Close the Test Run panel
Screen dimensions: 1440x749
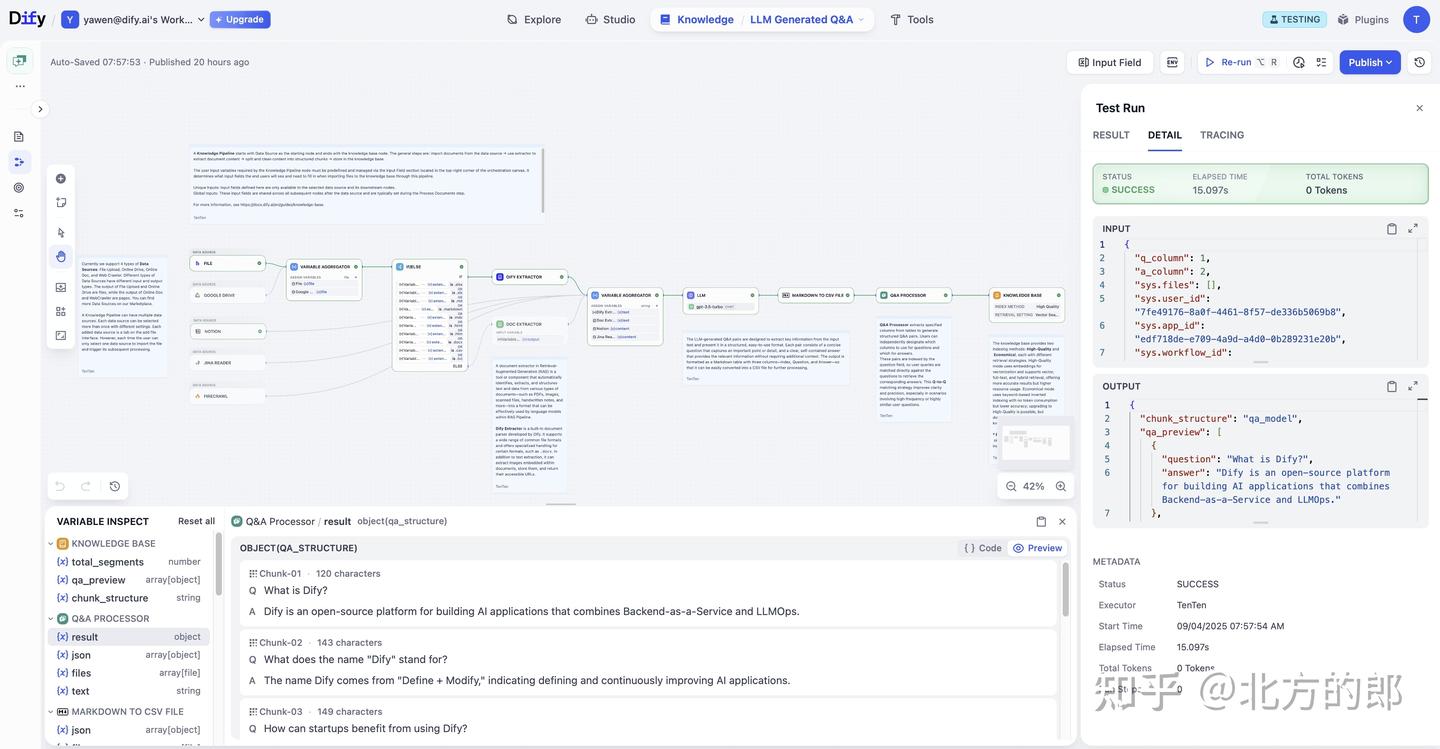[1419, 108]
